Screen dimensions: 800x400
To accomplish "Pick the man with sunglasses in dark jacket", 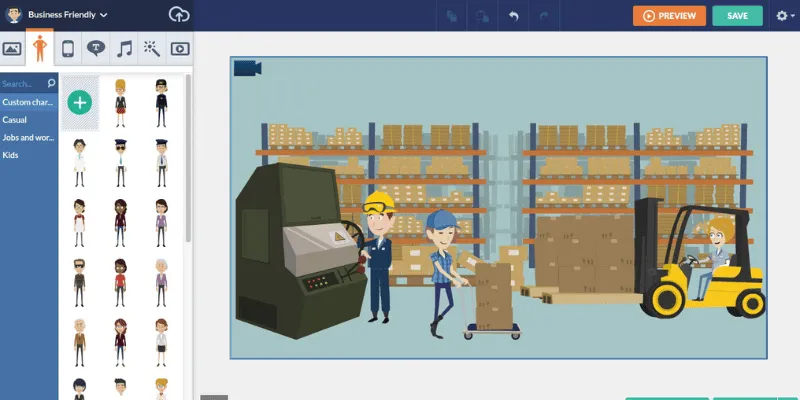I will pos(79,283).
